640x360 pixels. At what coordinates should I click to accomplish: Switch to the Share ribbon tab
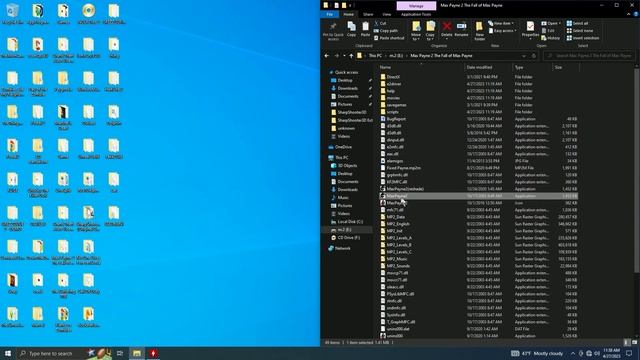pos(368,14)
